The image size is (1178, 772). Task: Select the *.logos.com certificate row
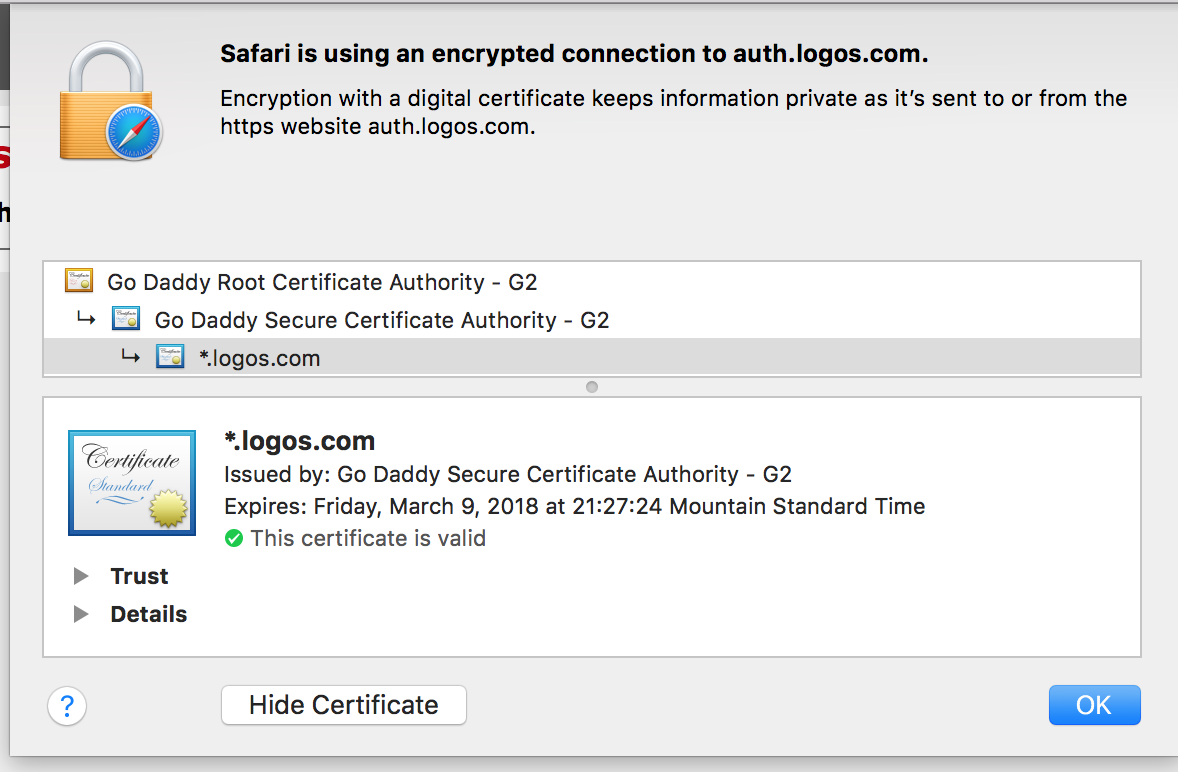592,357
